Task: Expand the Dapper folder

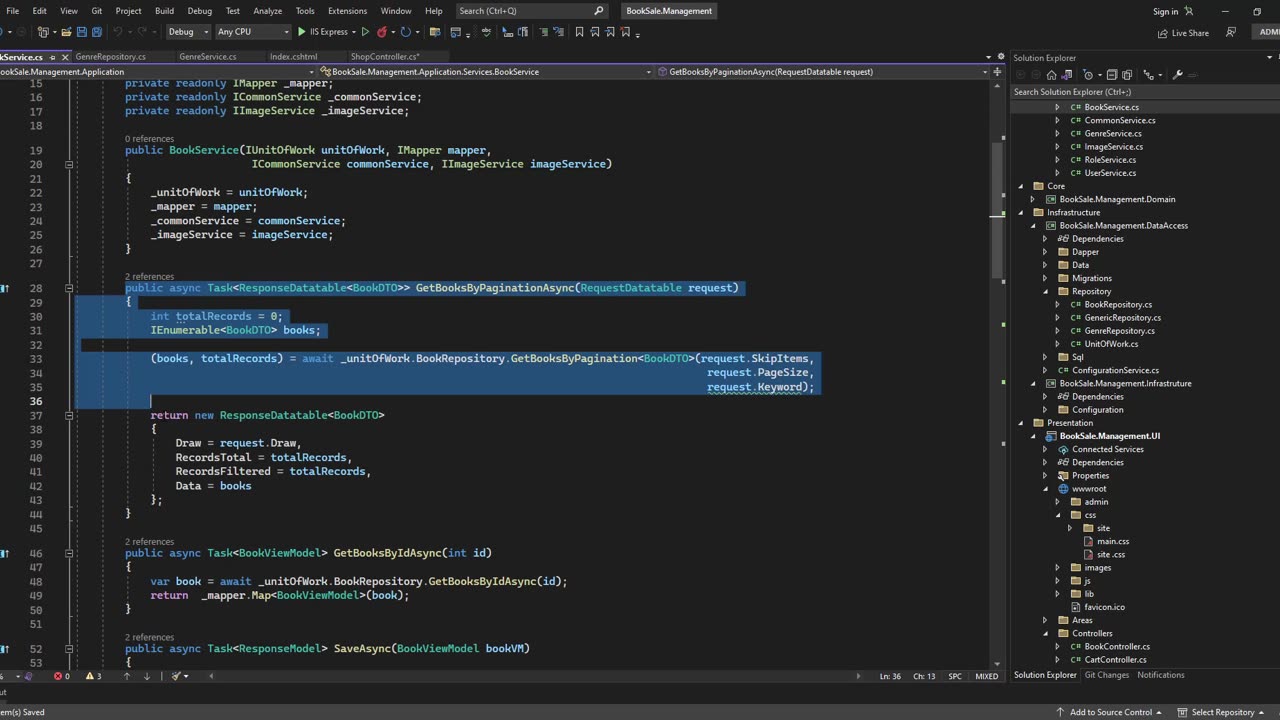Action: [x=1045, y=252]
